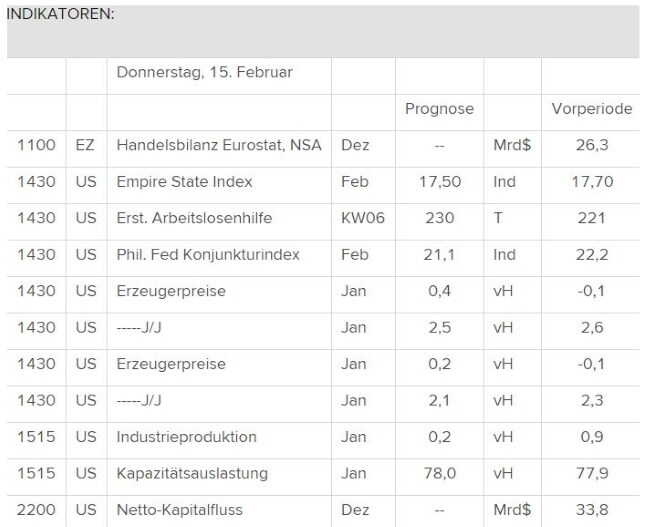Click the INDIKATOREN header text
This screenshot has width=657, height=527.
(60, 16)
